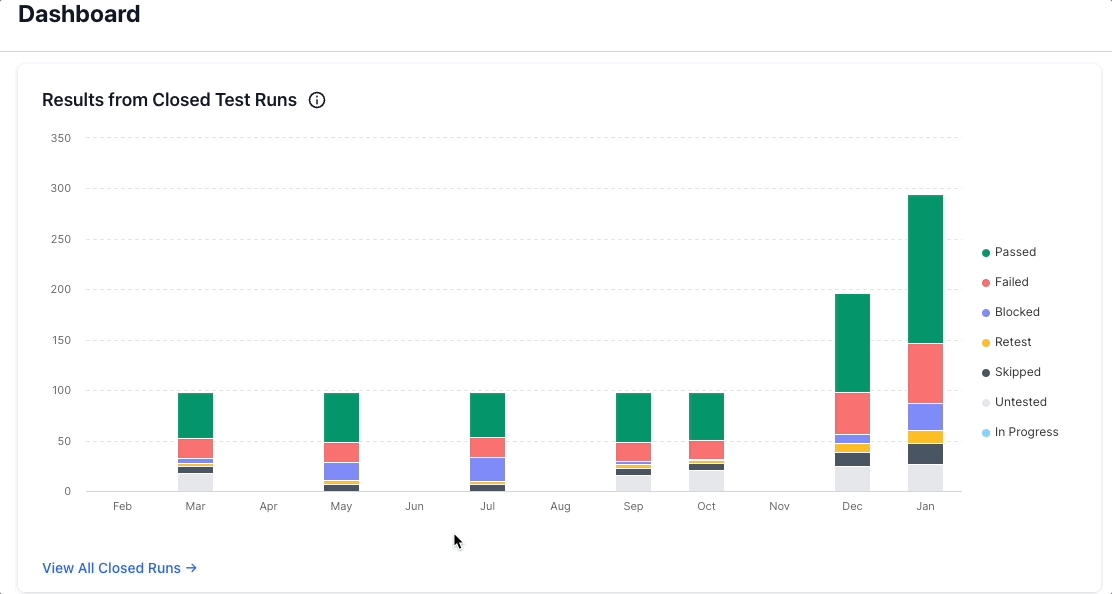Click the red Failed segment of the Dec bar
Viewport: 1112px width, 594px height.
(852, 413)
